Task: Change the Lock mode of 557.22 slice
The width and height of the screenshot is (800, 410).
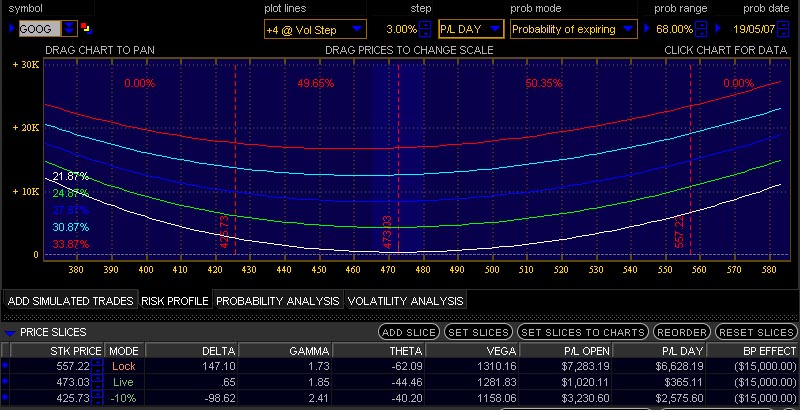Action: 124,366
